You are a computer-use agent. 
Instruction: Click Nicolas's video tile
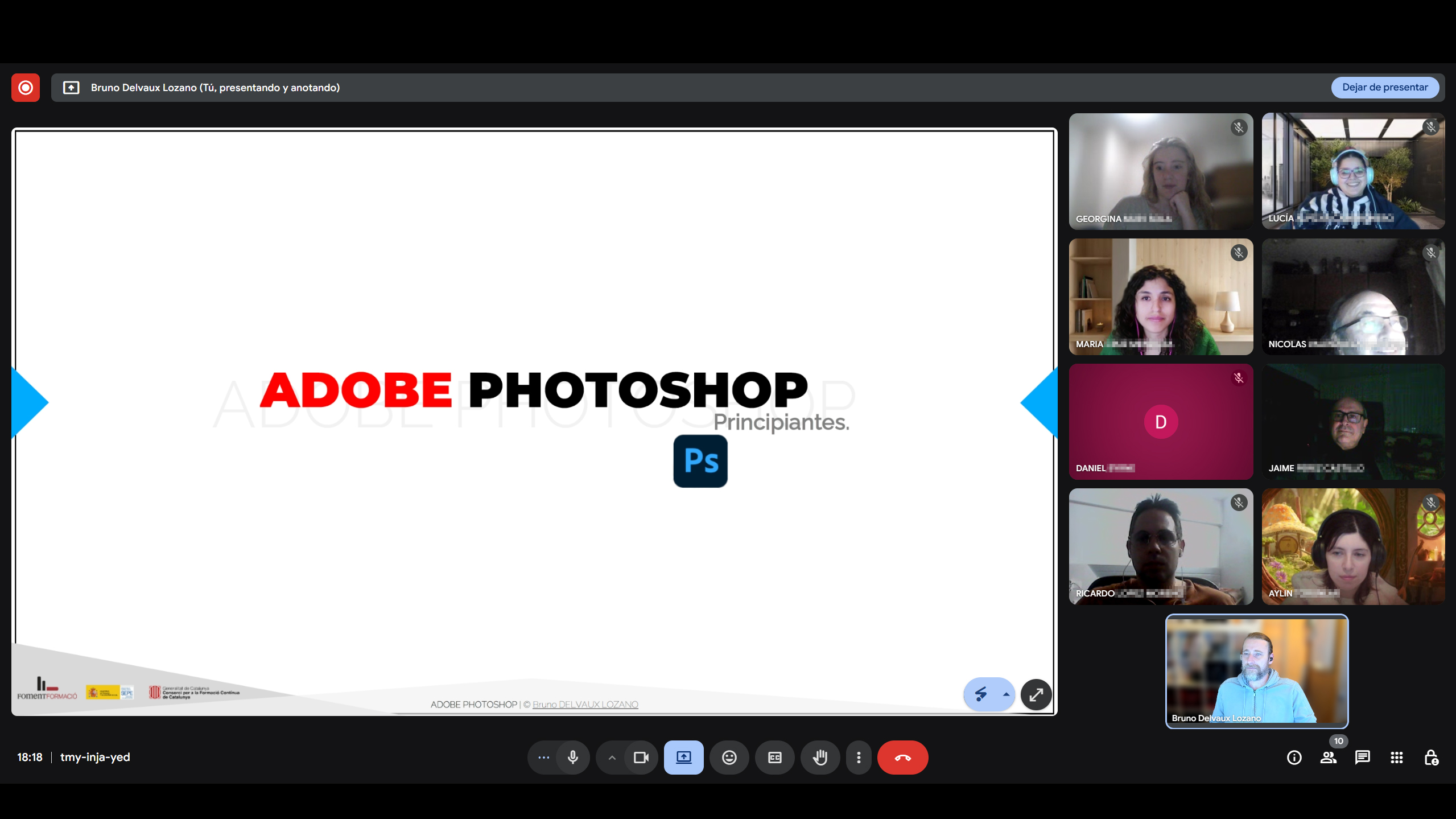coord(1354,297)
